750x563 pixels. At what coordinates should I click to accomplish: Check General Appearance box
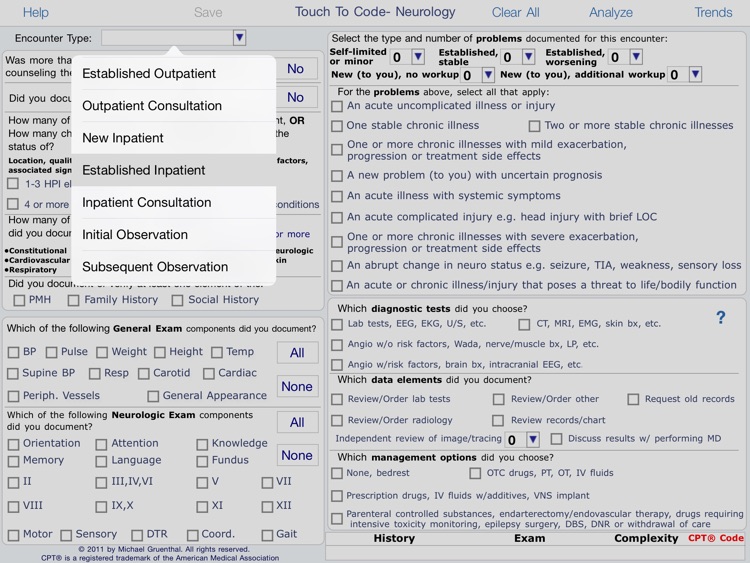(153, 396)
